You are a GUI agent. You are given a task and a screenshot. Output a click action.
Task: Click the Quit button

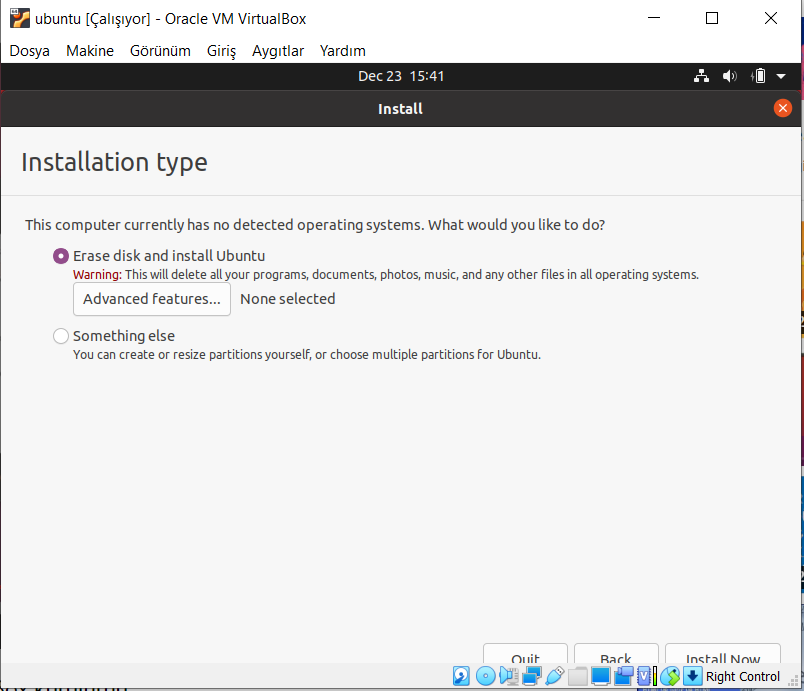point(525,654)
